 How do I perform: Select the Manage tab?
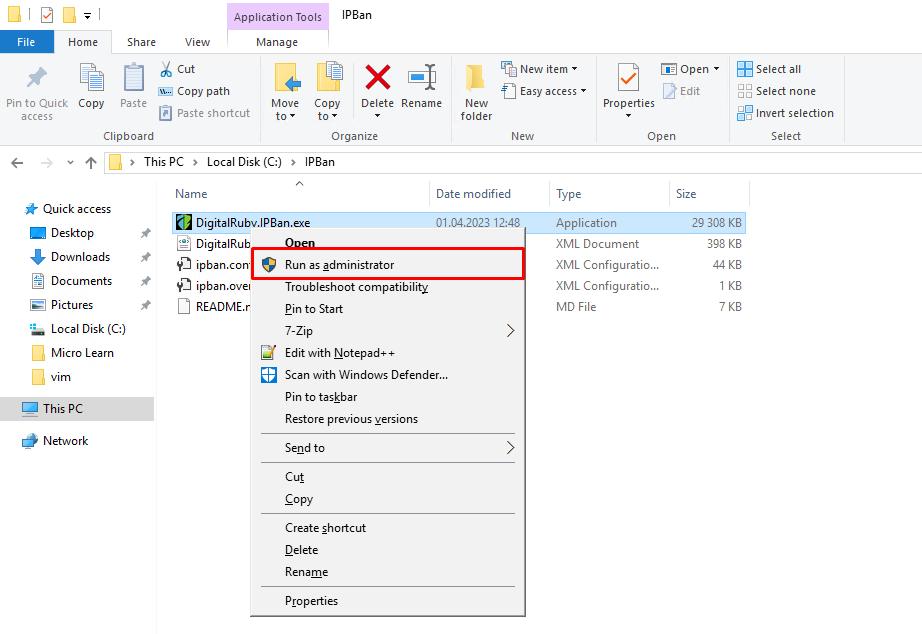pos(277,42)
